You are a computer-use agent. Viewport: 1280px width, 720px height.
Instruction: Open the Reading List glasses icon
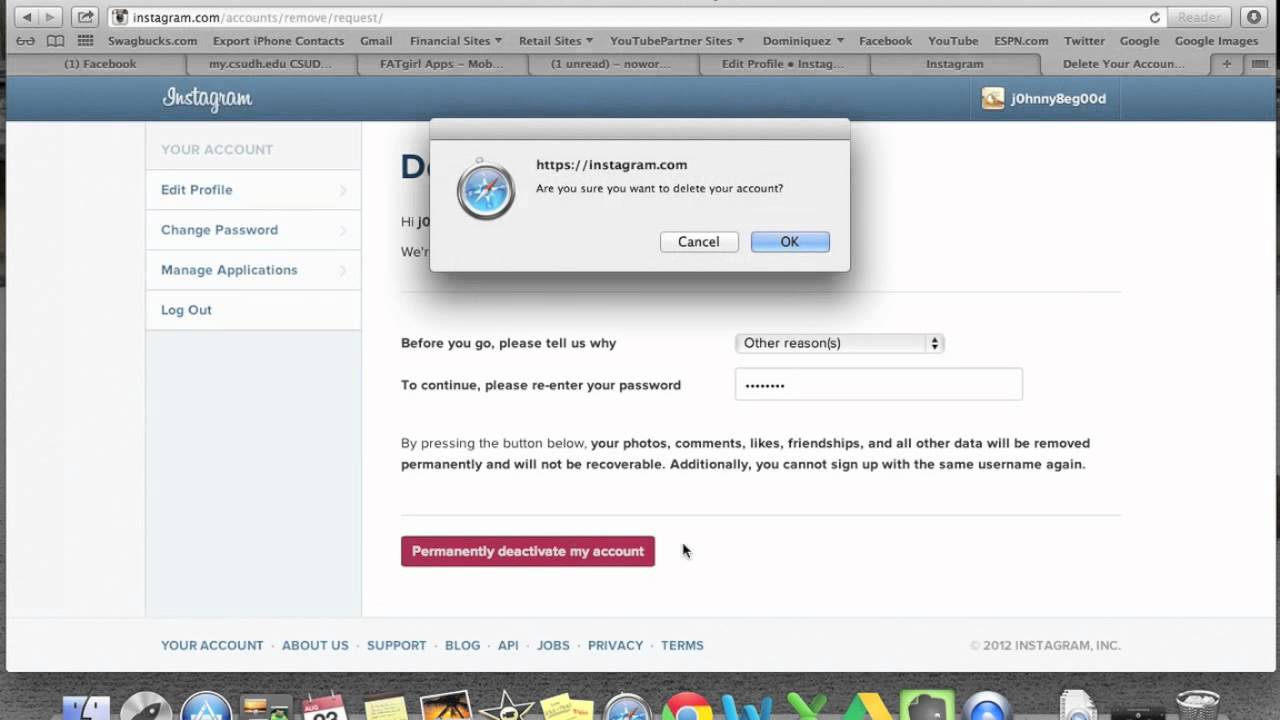pyautogui.click(x=26, y=41)
